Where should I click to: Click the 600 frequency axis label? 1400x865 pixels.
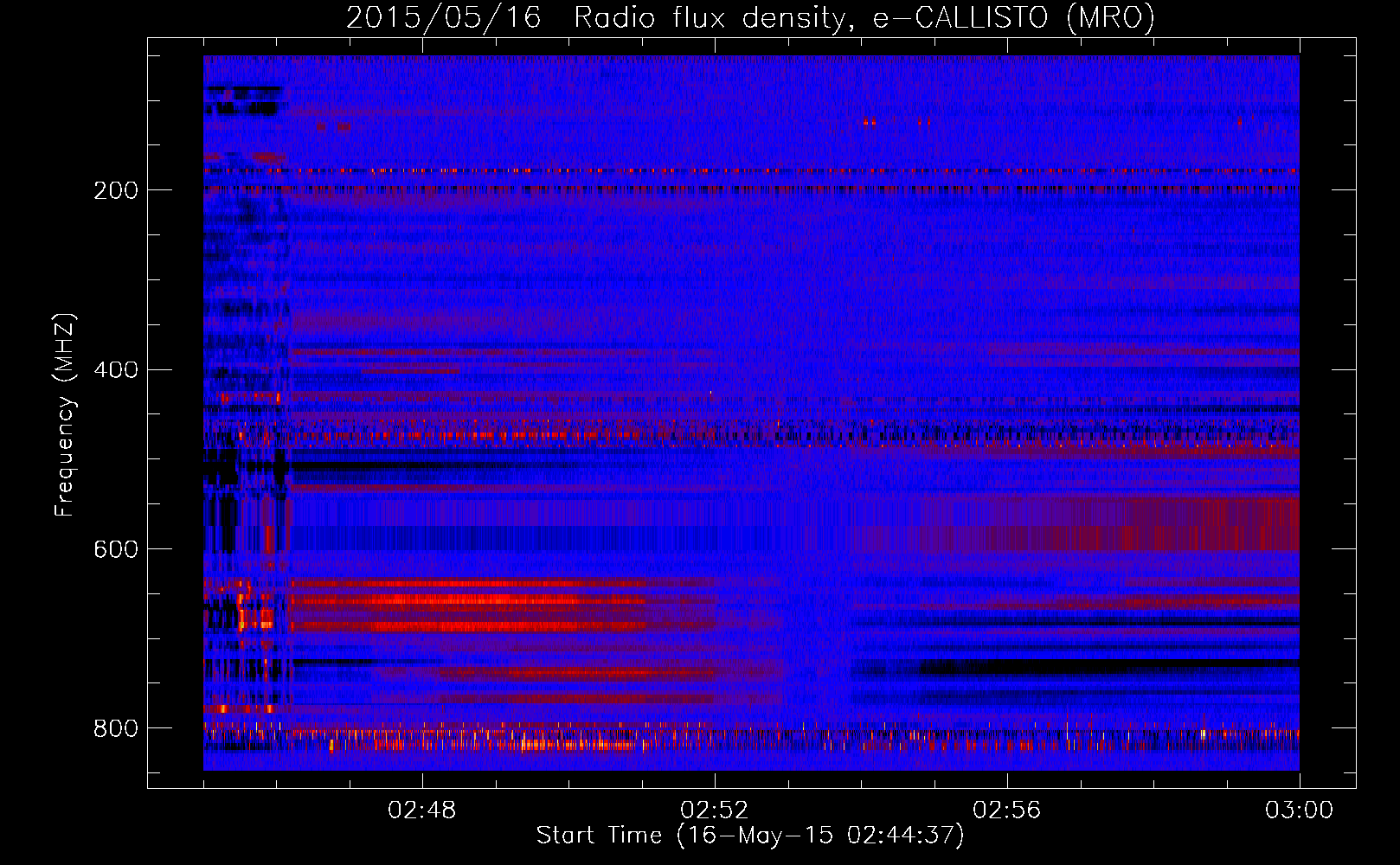[x=115, y=549]
